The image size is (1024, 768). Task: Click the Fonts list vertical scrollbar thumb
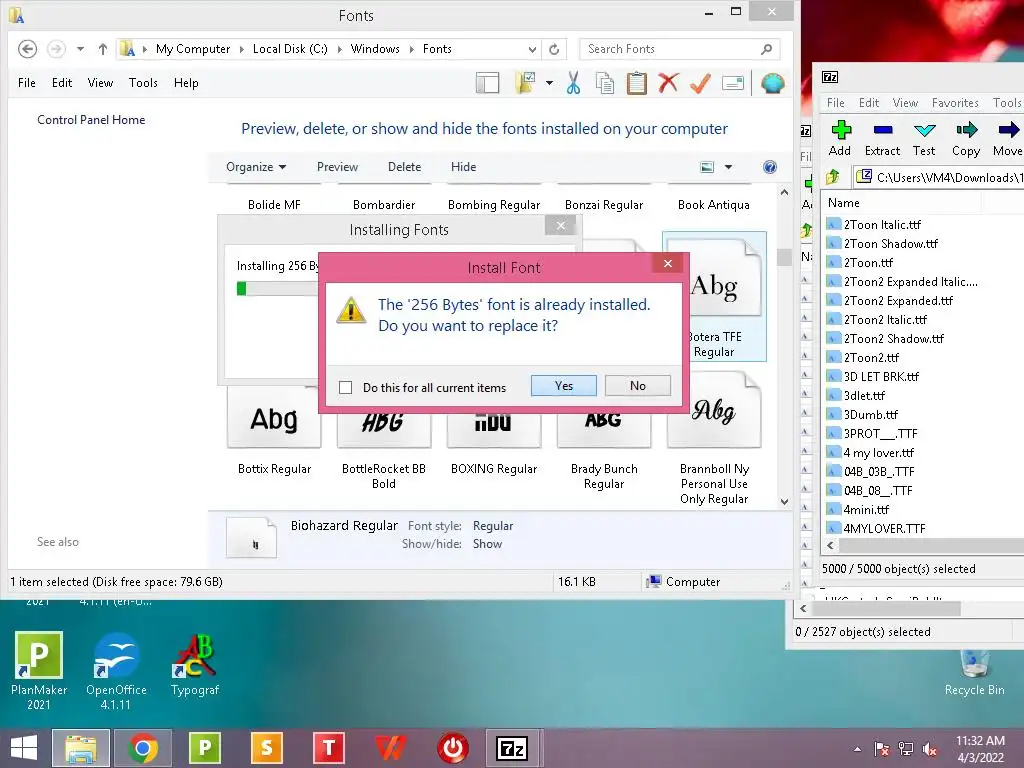click(x=784, y=256)
